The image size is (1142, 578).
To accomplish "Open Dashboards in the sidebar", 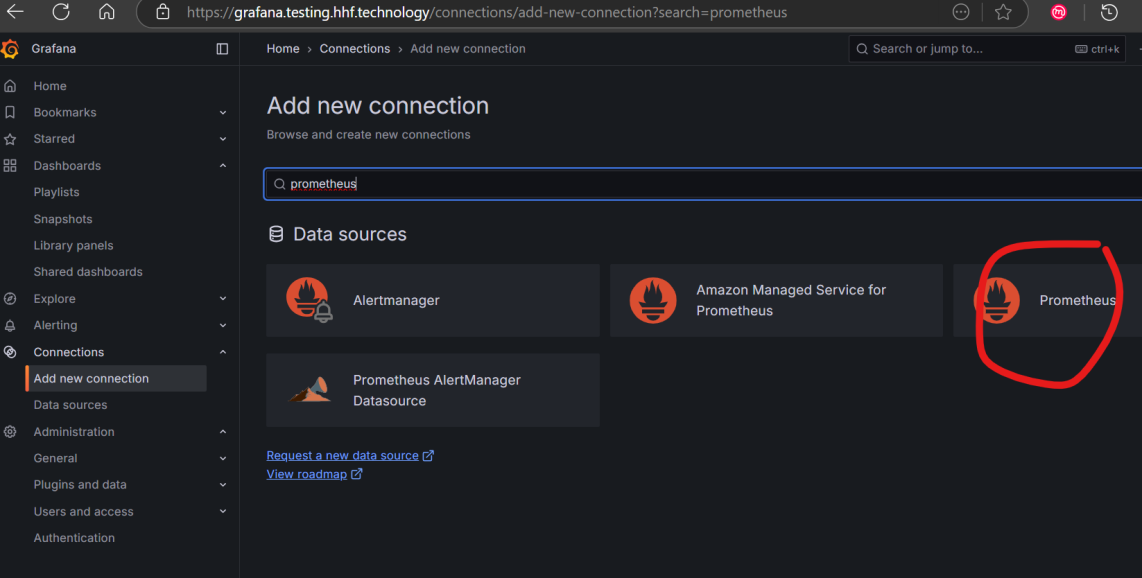I will (67, 165).
